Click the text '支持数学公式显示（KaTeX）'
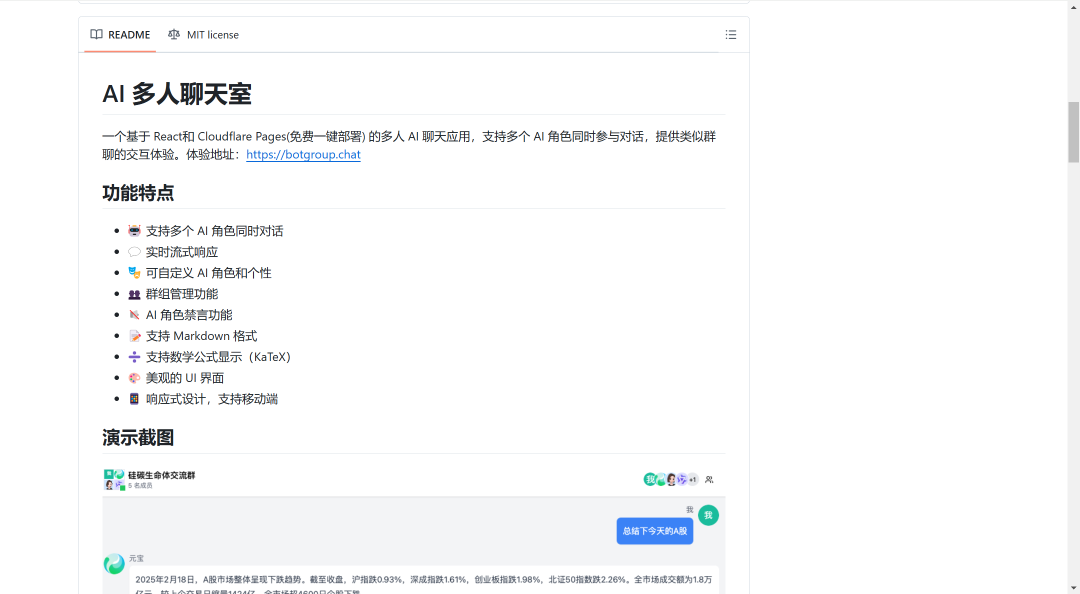 pyautogui.click(x=219, y=357)
